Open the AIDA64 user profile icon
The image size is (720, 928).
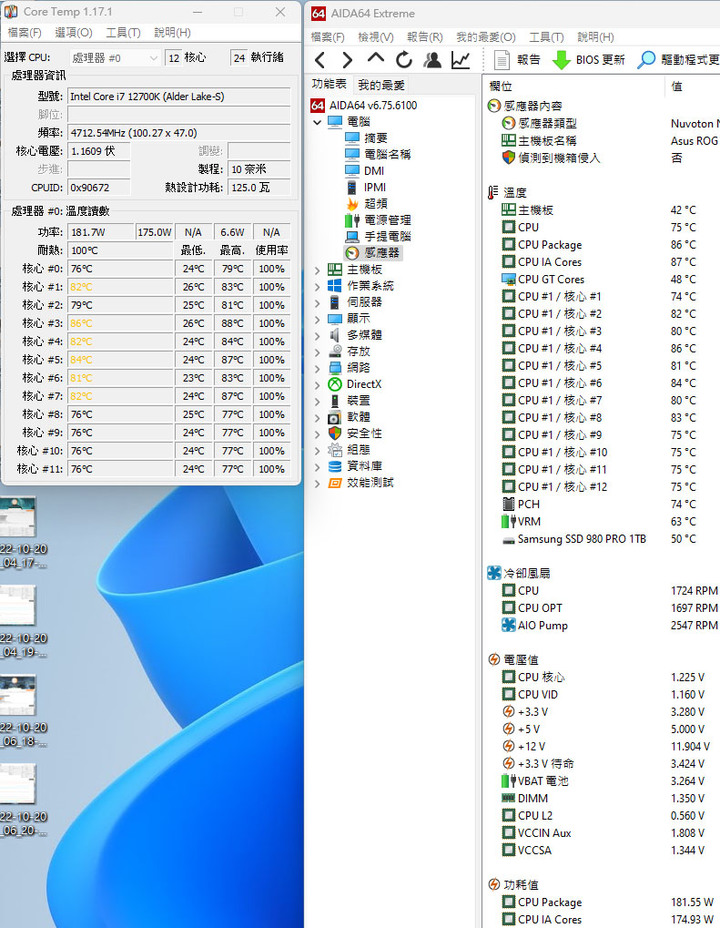(x=432, y=60)
